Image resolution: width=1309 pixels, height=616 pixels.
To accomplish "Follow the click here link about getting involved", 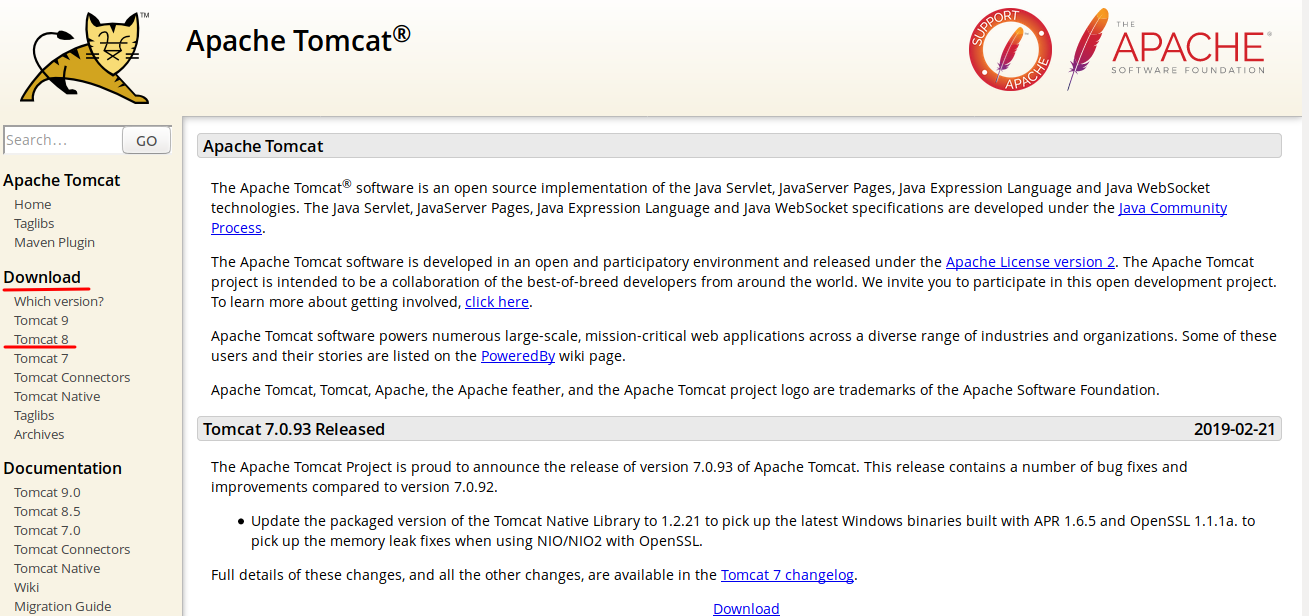I will click(496, 301).
